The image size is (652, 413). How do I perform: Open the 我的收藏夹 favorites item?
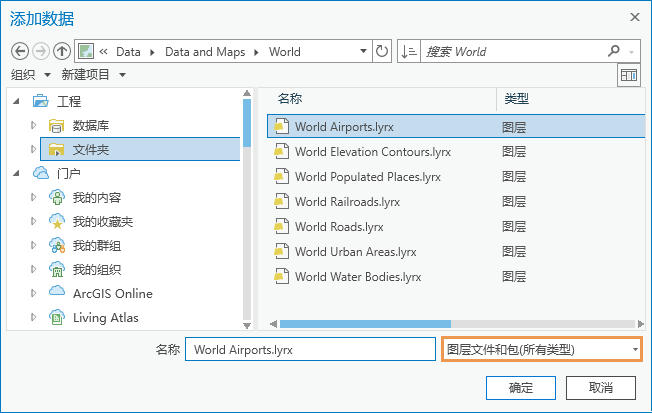102,222
